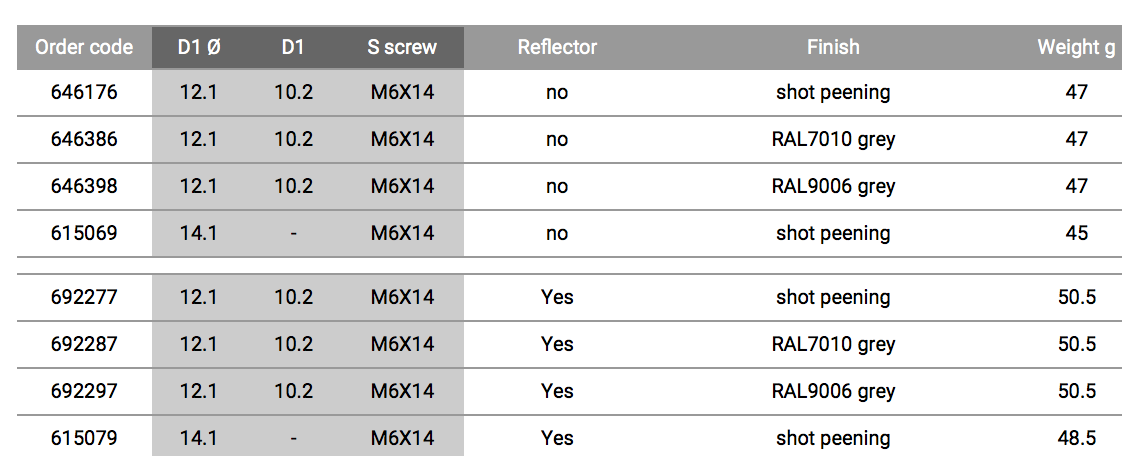The height and width of the screenshot is (456, 1122).
Task: Click the Order code column header
Action: 84,47
